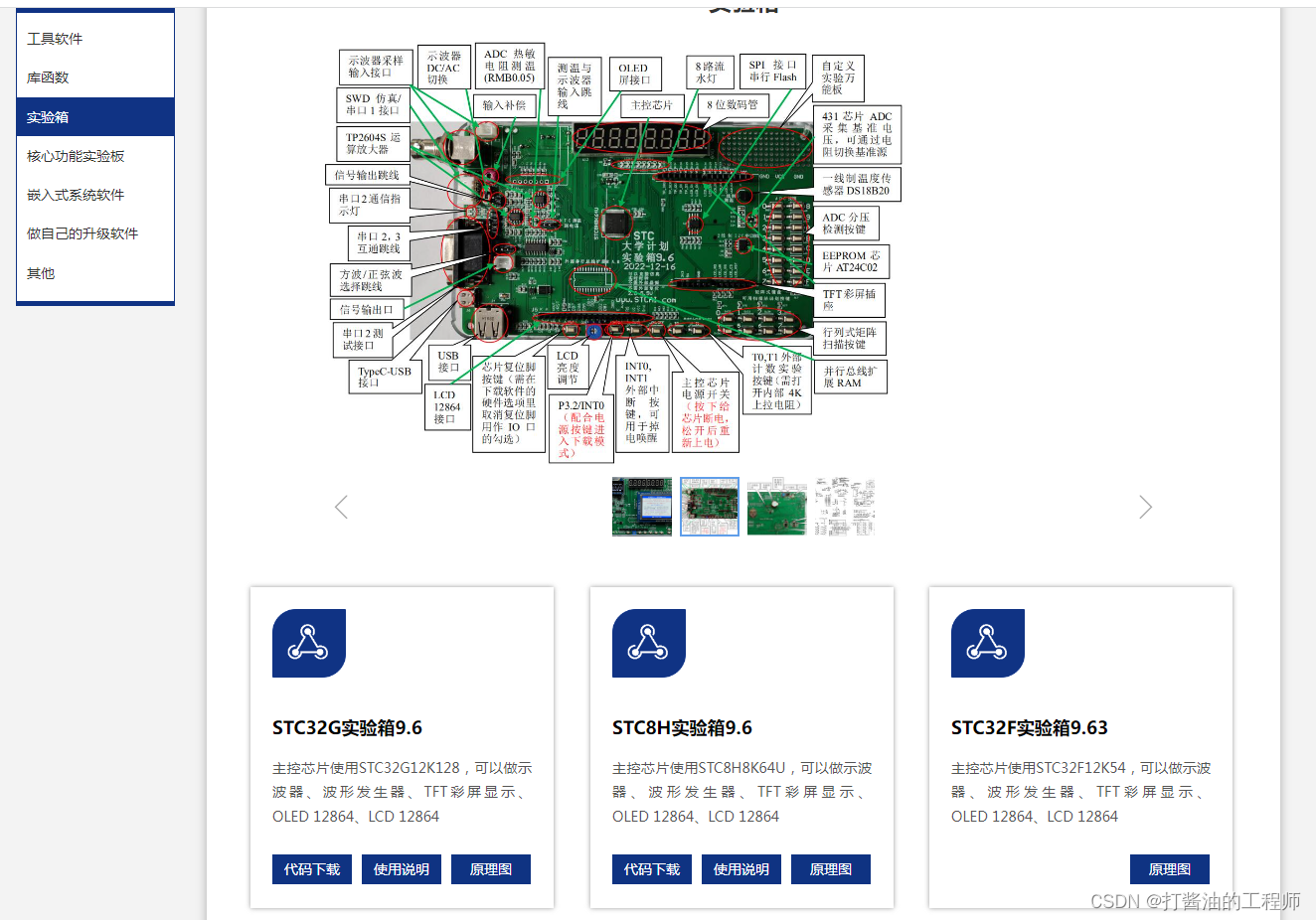Click the TypeC-USB接口 label on diagram
This screenshot has width=1316, height=920.
click(x=385, y=378)
